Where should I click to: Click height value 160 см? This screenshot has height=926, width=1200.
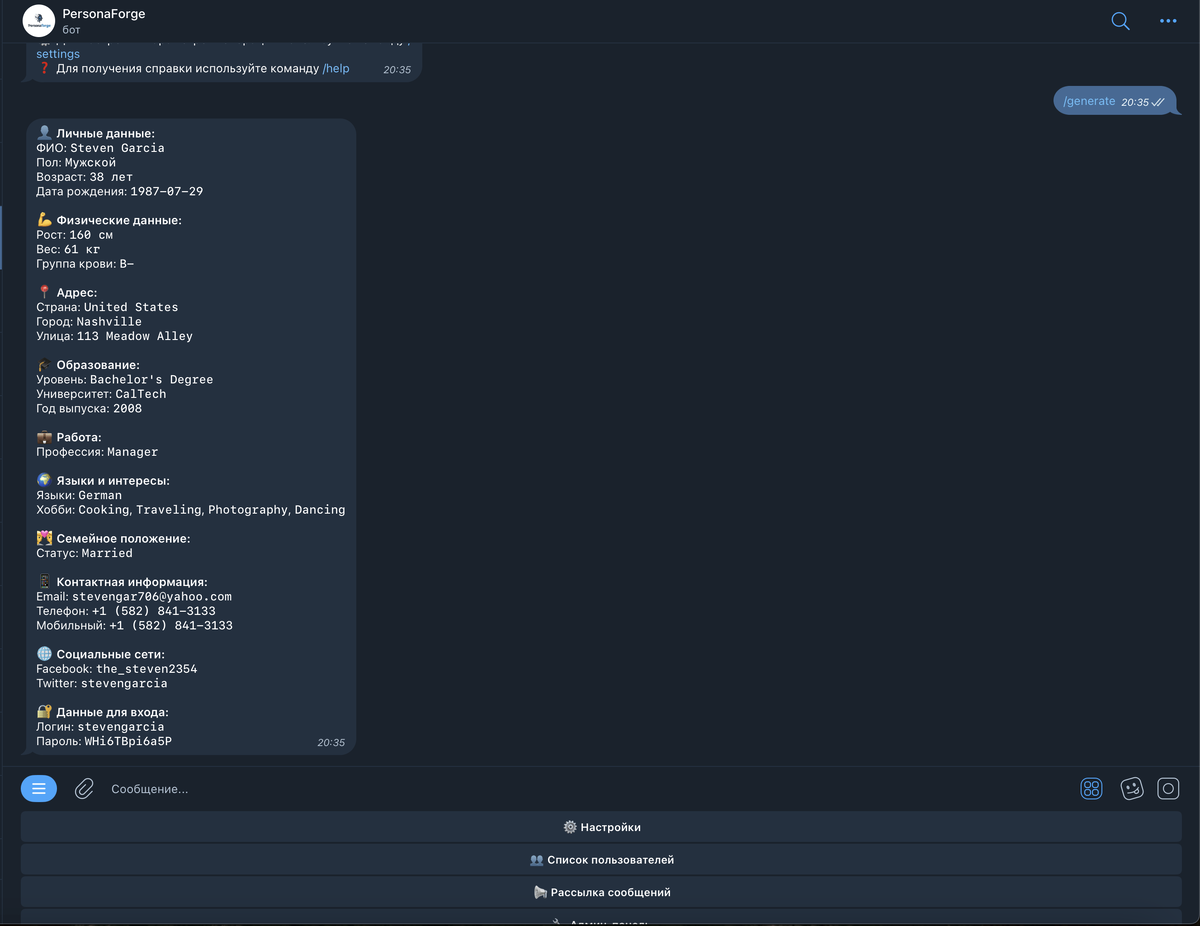click(x=91, y=235)
